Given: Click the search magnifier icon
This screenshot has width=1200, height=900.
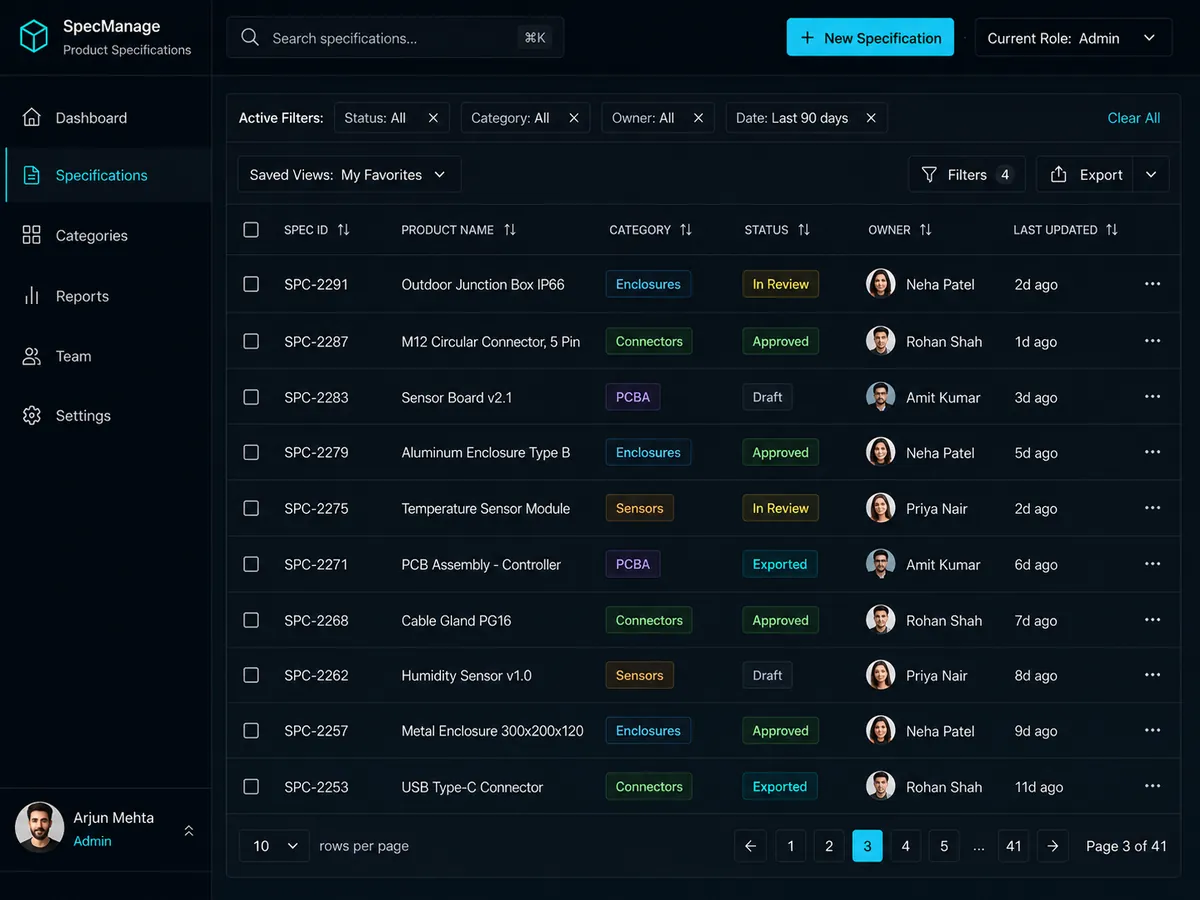Looking at the screenshot, I should click(250, 38).
